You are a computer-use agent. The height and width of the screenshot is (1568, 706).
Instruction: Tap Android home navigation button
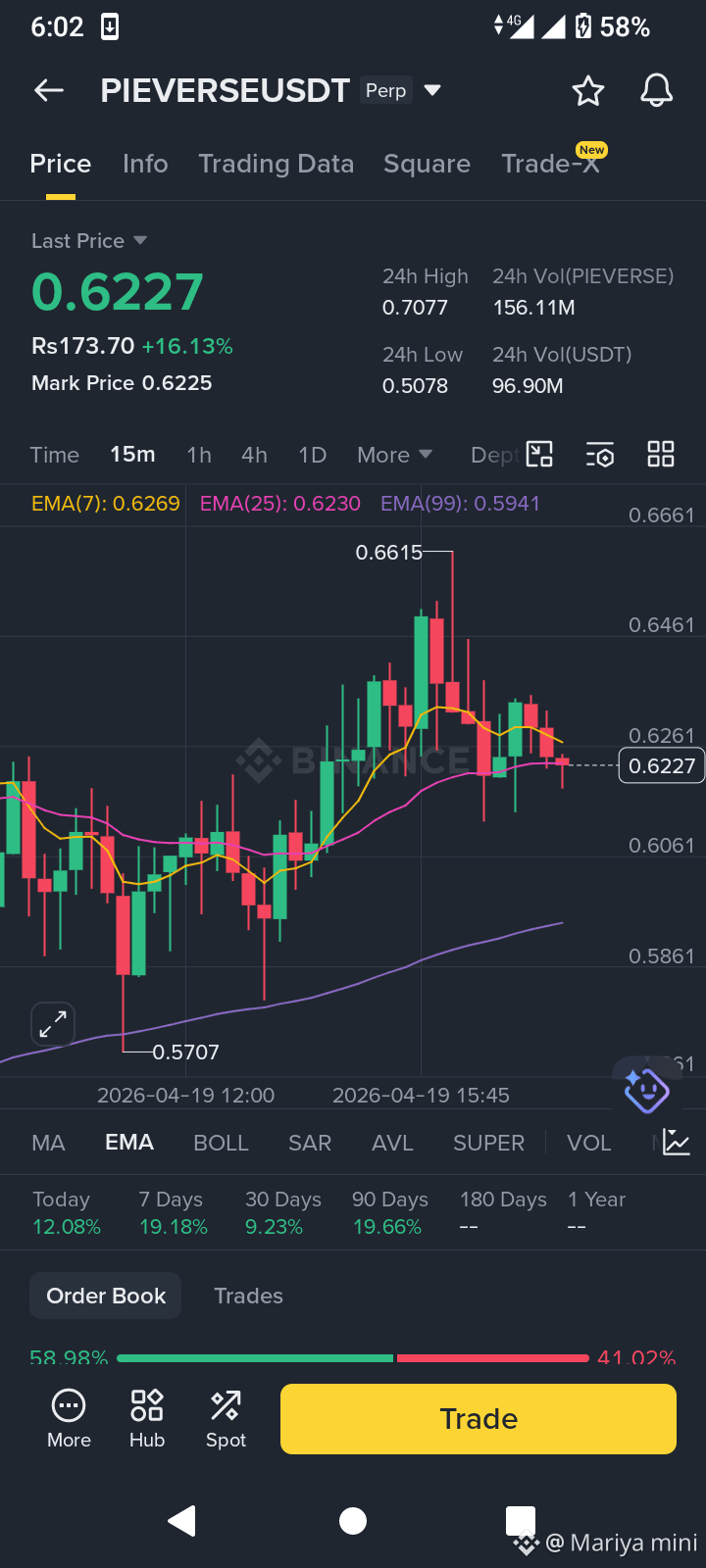point(353,1521)
